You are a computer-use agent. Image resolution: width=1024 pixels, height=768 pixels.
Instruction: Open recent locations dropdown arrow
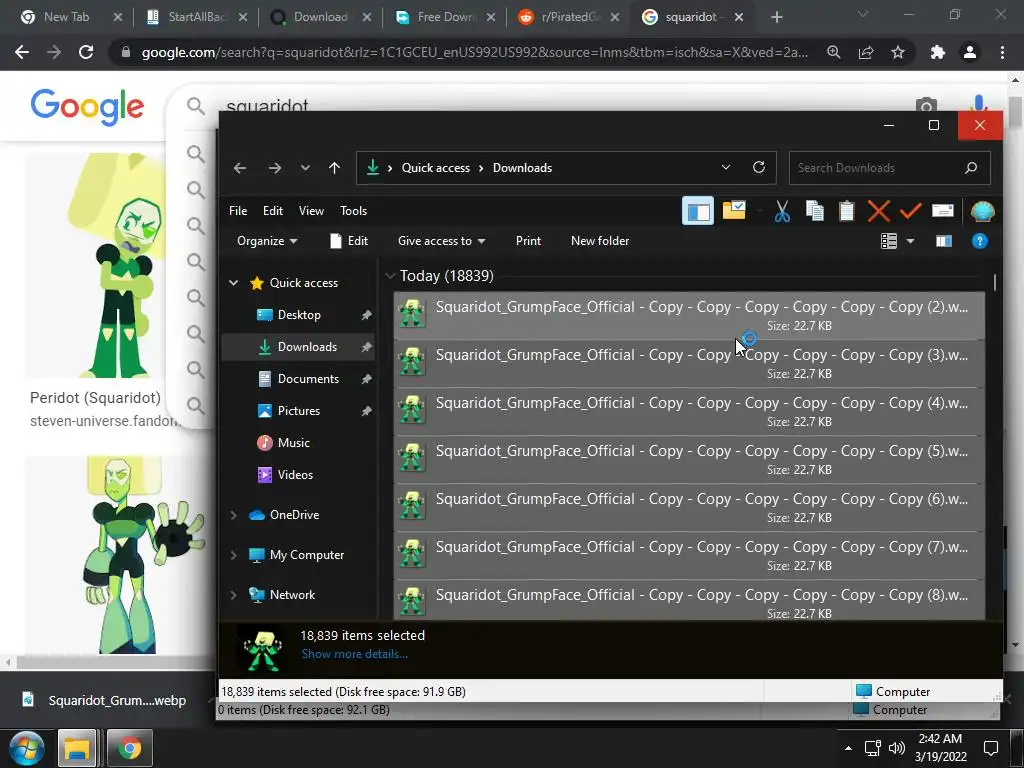(305, 168)
